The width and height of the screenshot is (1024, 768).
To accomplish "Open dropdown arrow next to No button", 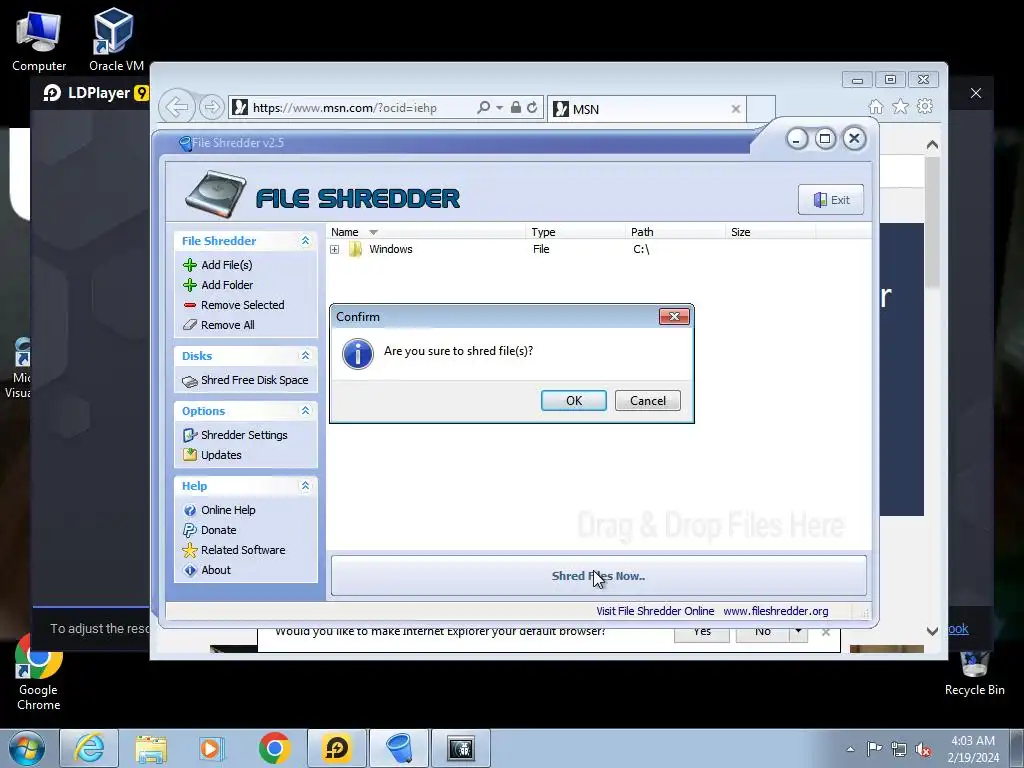I will click(798, 632).
